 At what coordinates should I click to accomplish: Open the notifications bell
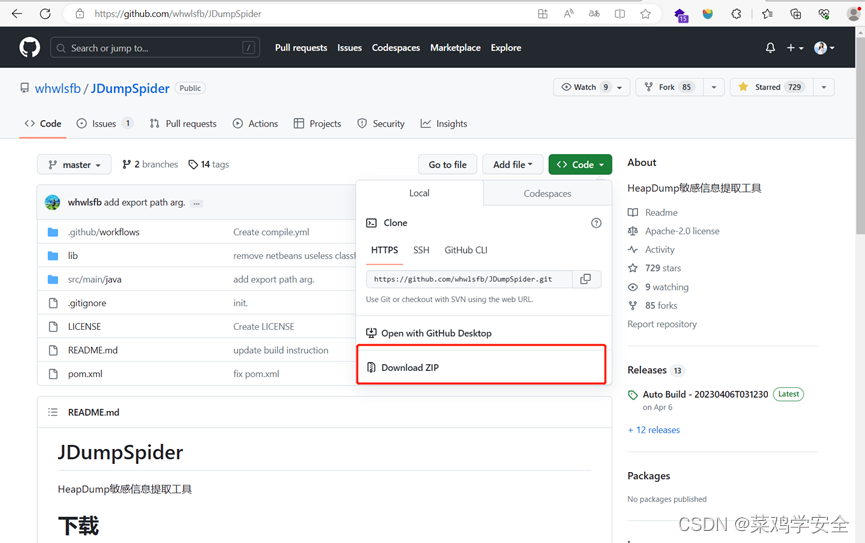pos(770,48)
